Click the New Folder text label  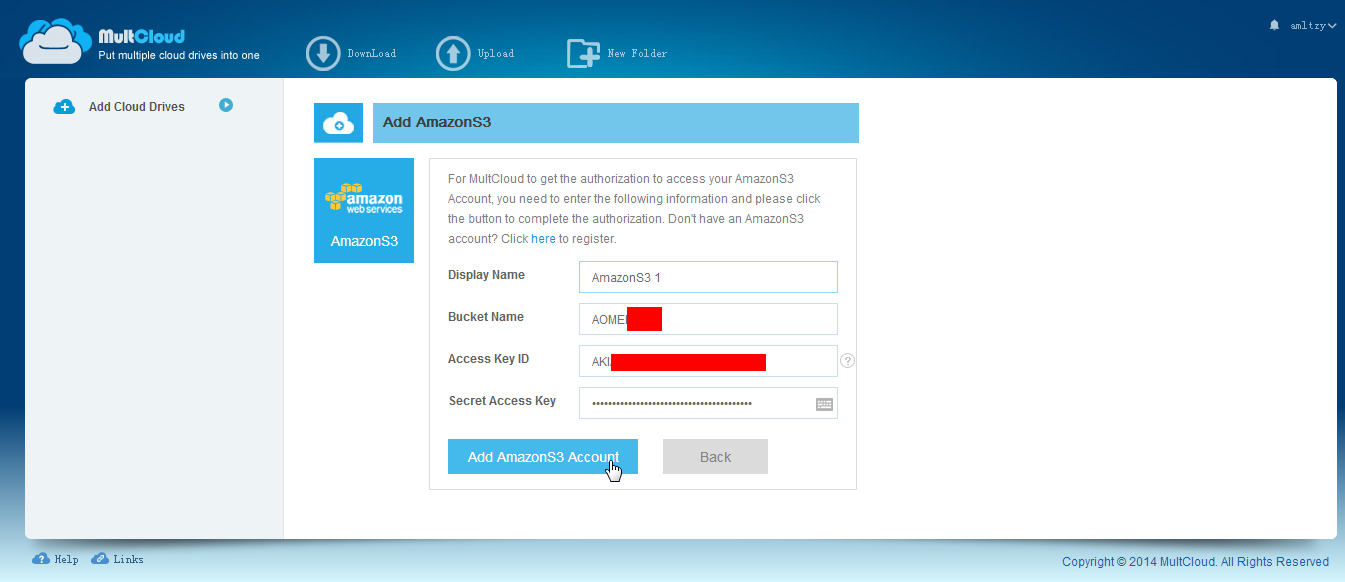click(637, 53)
